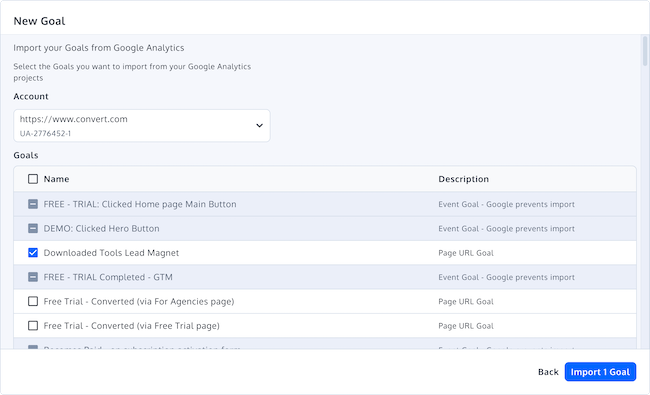Click the New Goal dialog title

(39, 21)
